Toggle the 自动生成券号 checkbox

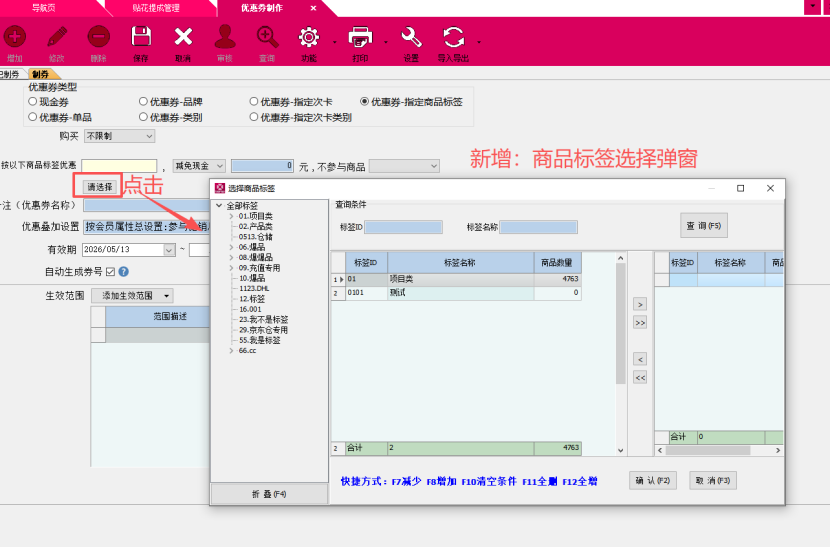pyautogui.click(x=110, y=272)
